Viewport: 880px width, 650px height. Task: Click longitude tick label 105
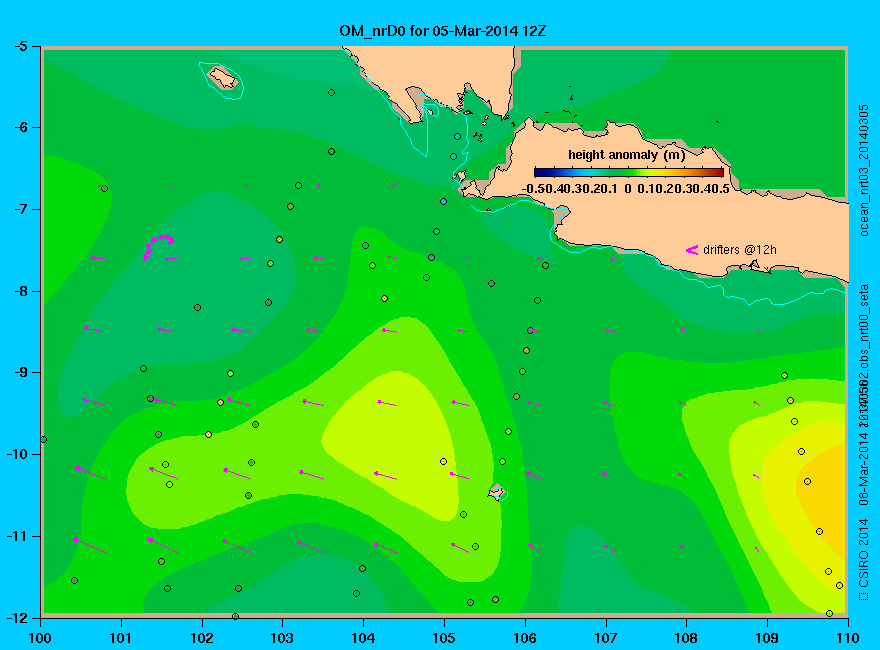[x=444, y=638]
